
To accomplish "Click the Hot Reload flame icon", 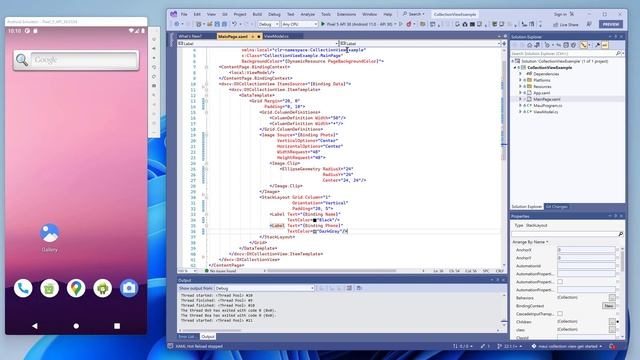I will coord(409,24).
